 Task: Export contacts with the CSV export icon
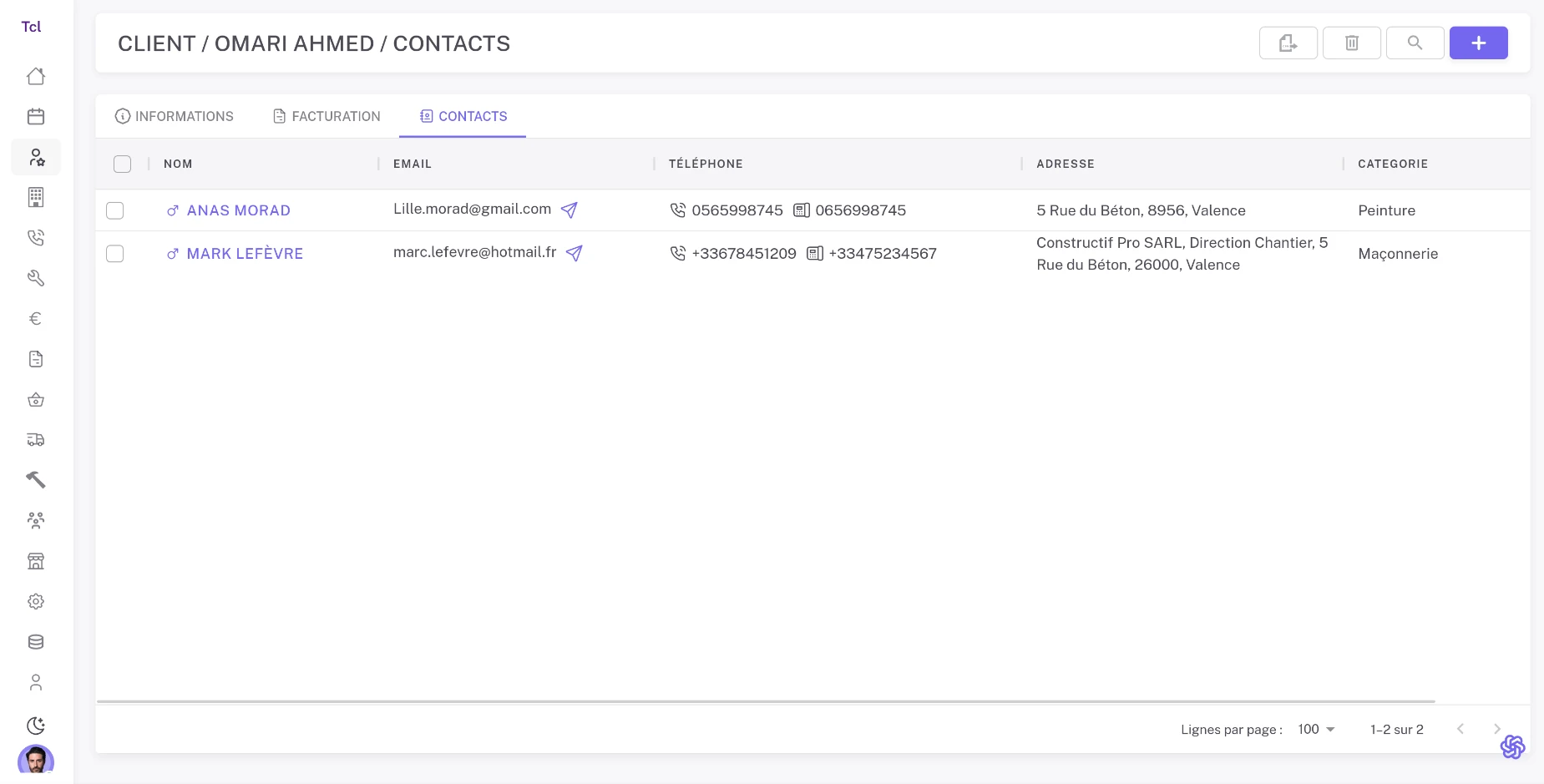[1288, 43]
